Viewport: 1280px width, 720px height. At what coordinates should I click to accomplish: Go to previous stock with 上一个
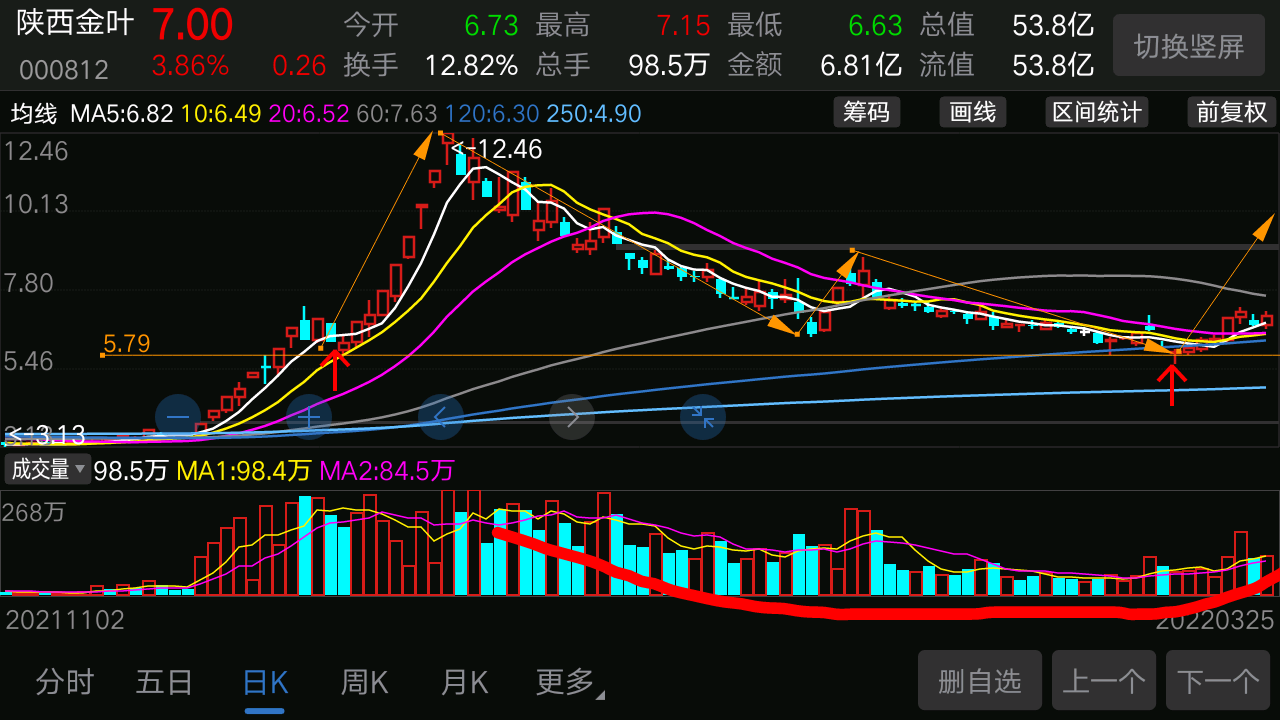point(1103,680)
